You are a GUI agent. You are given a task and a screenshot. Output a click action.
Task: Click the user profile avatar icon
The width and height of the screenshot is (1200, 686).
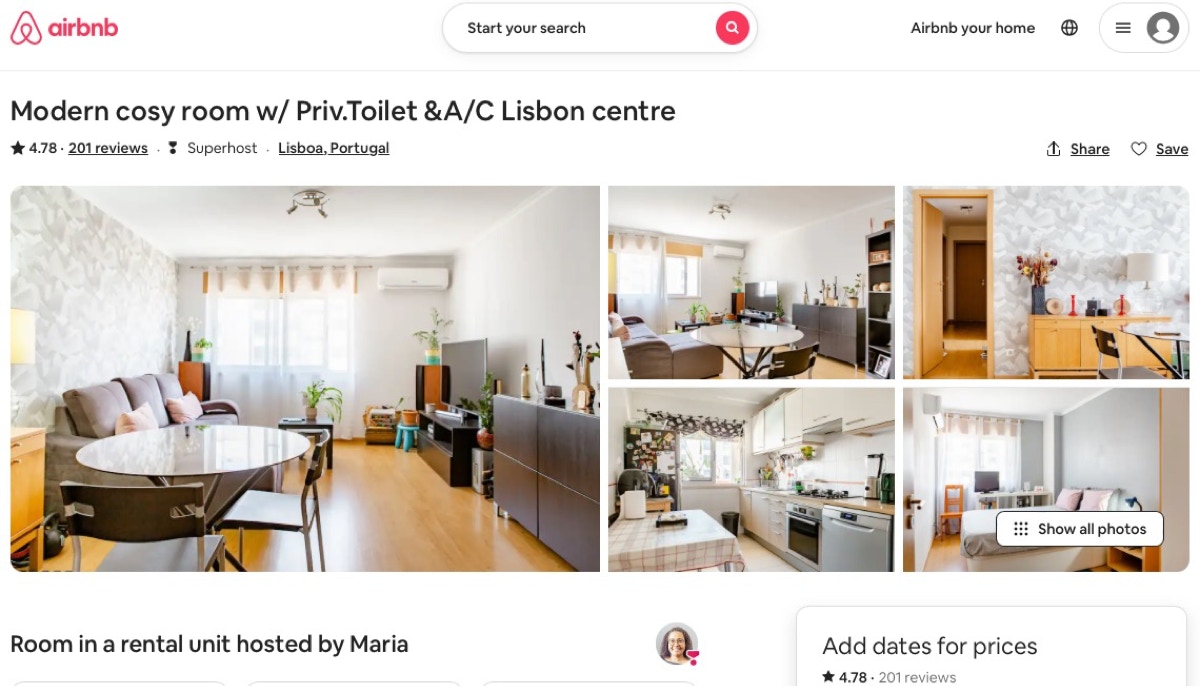(x=1162, y=28)
